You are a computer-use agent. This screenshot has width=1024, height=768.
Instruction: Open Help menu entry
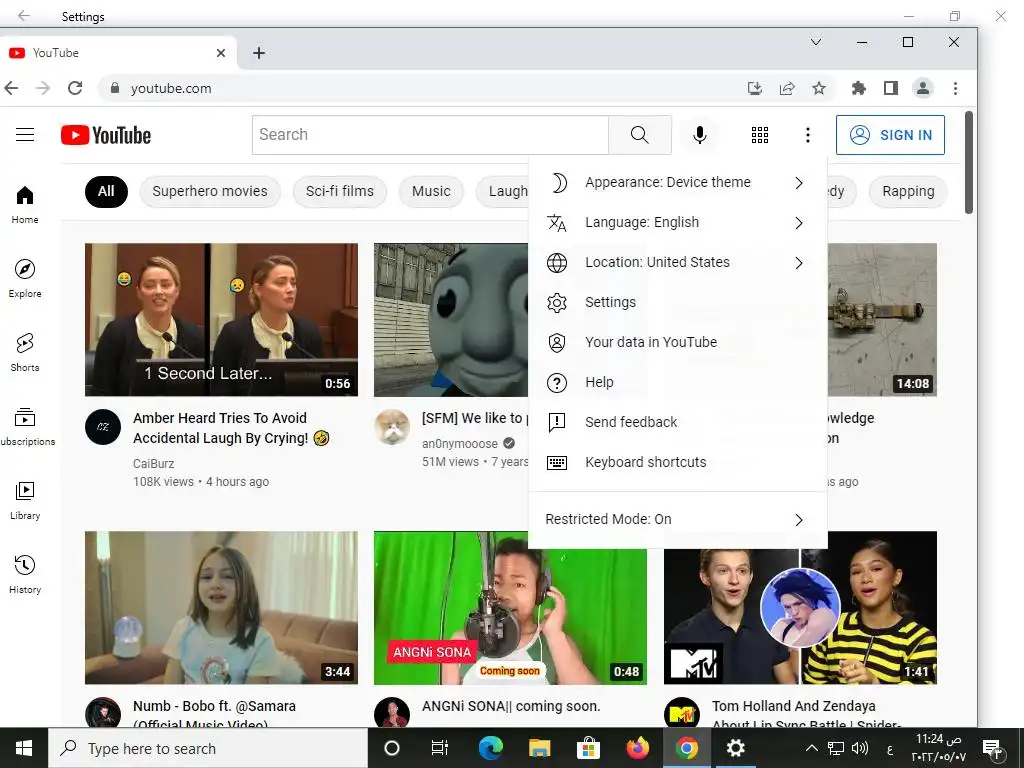678,383
